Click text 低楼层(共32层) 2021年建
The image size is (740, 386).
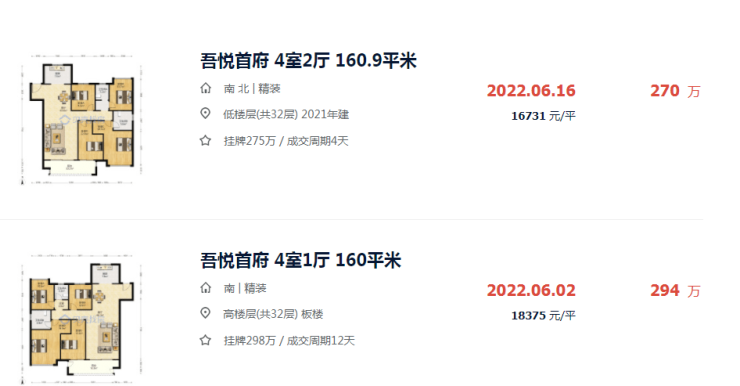tap(286, 115)
